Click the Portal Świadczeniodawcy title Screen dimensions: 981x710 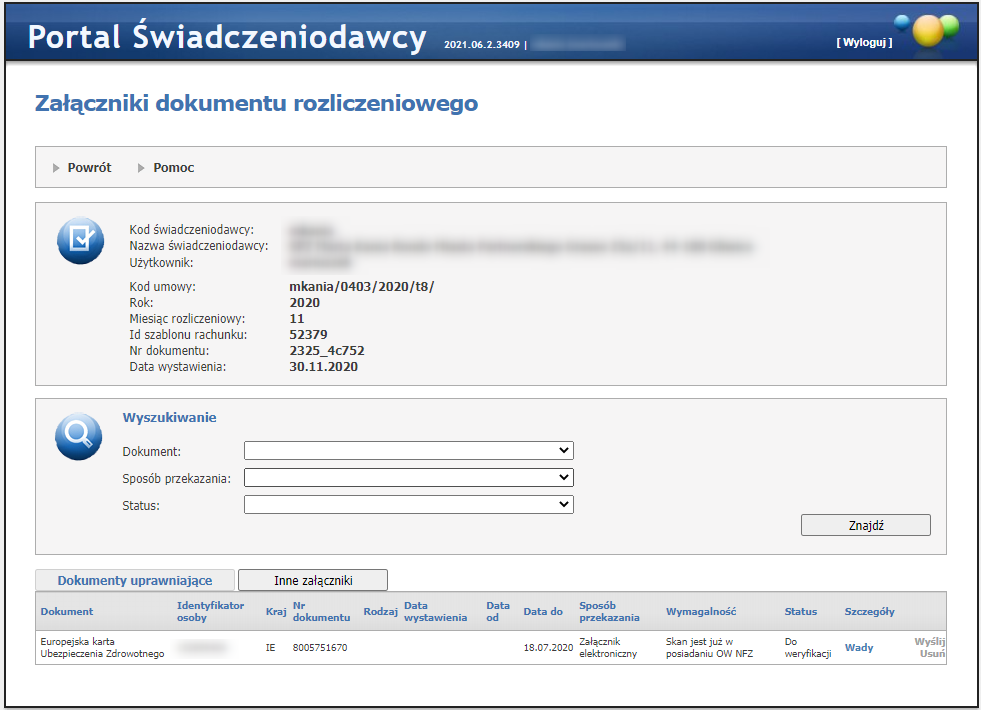pyautogui.click(x=227, y=37)
